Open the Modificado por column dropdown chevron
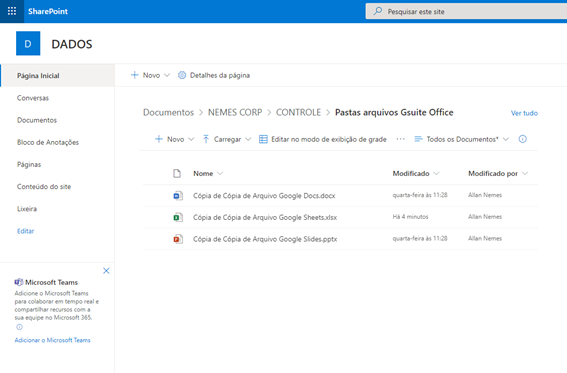The height and width of the screenshot is (373, 567). 525,173
